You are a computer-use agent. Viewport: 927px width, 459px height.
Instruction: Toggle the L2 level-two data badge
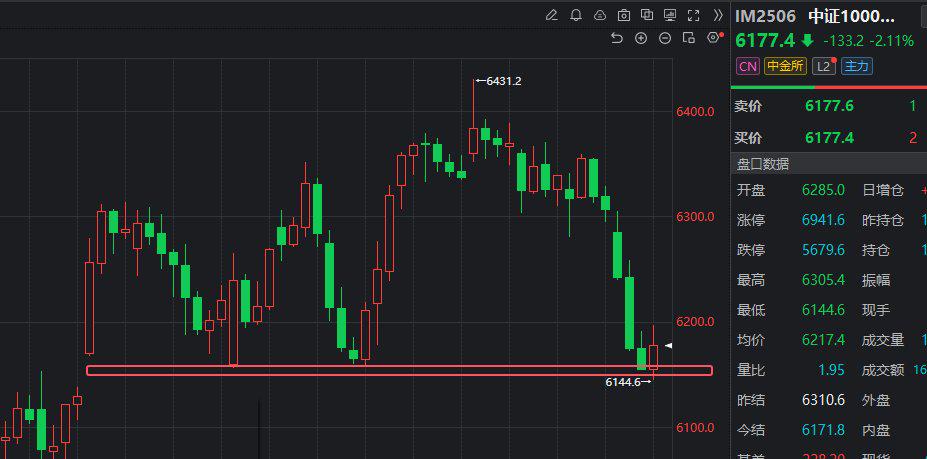click(823, 67)
